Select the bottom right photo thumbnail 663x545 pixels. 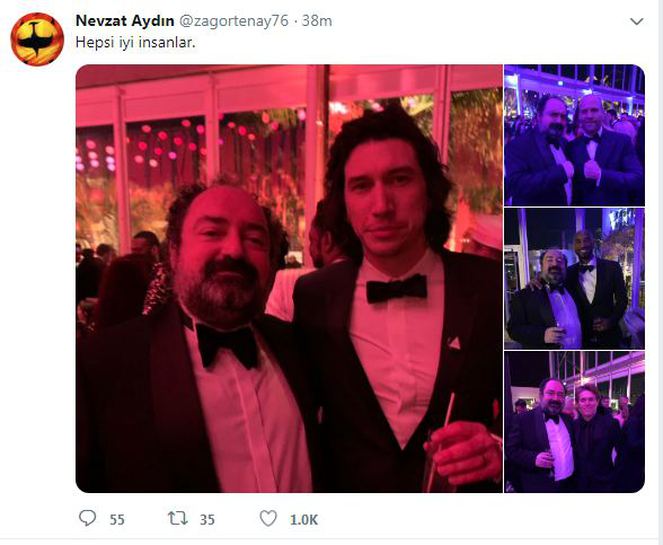pos(574,422)
